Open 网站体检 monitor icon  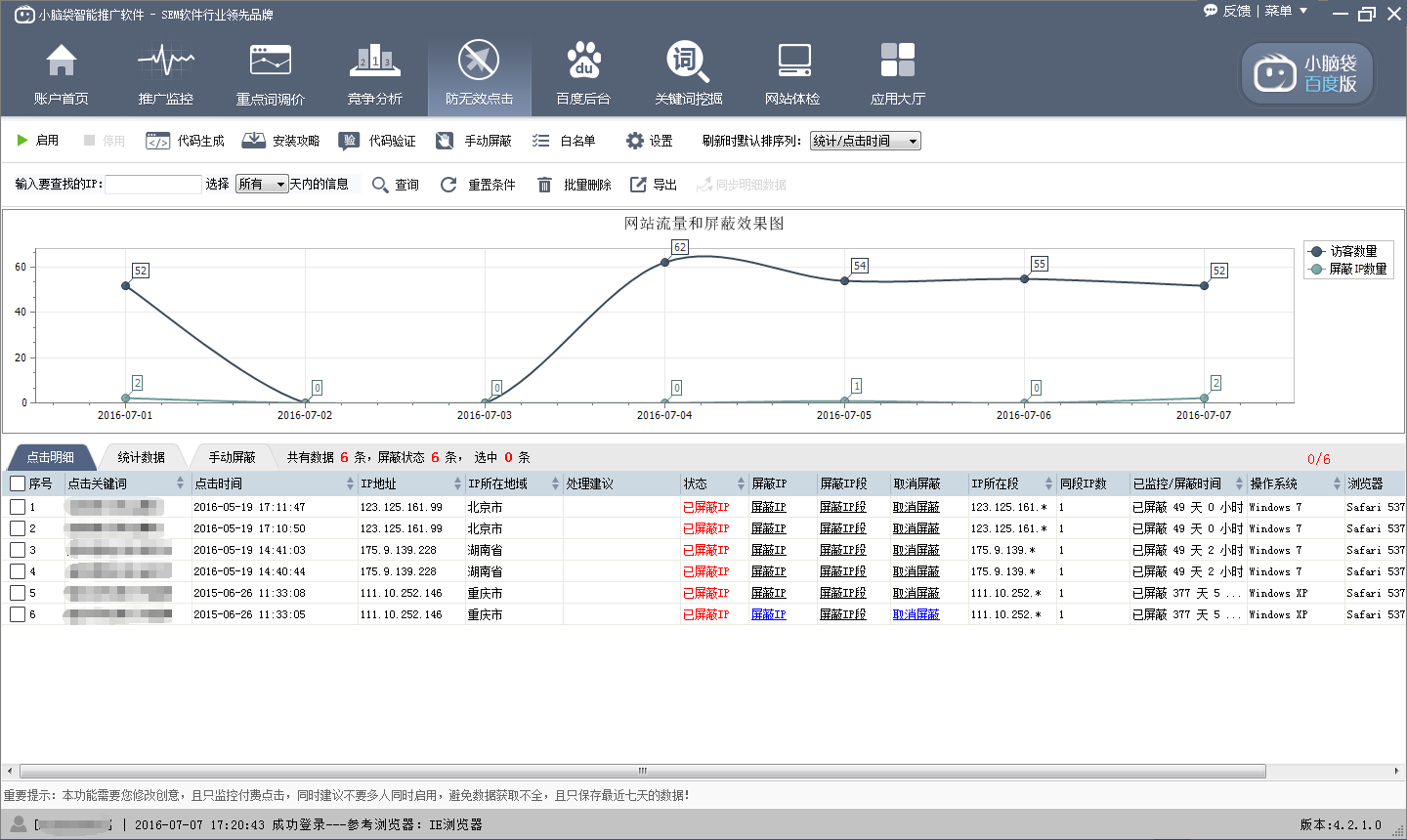(792, 62)
